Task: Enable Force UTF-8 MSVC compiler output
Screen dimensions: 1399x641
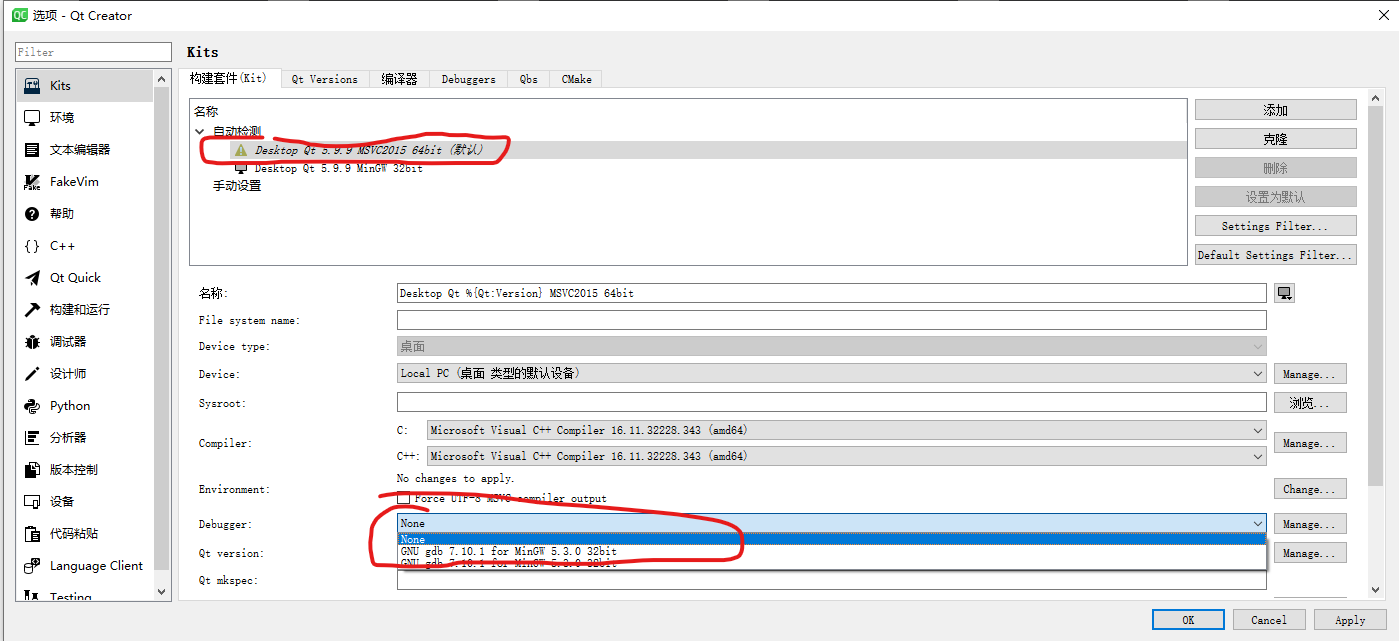Action: click(x=404, y=498)
